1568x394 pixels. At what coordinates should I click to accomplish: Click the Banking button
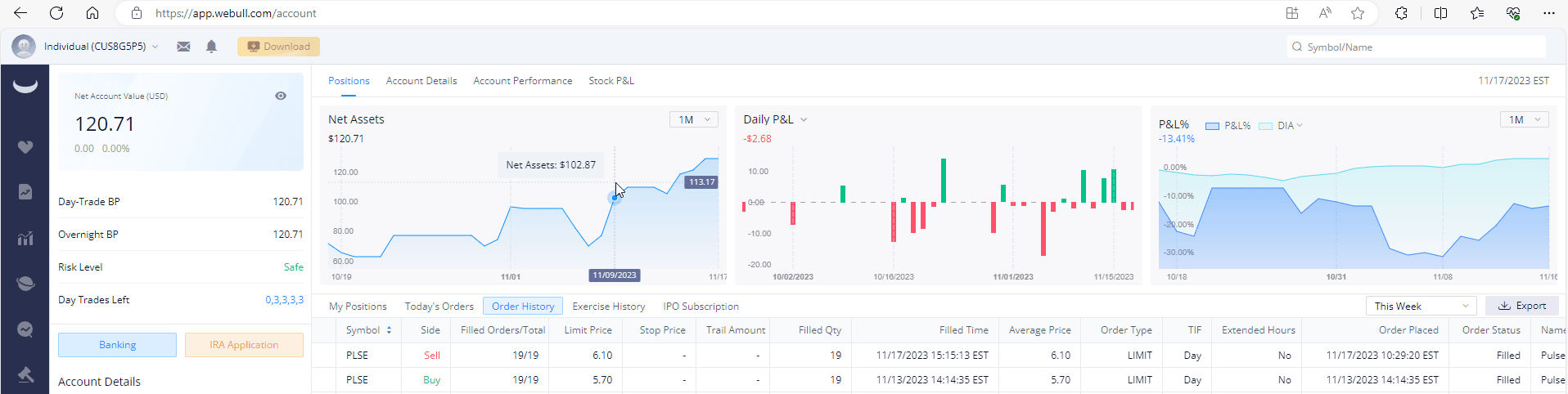click(117, 345)
